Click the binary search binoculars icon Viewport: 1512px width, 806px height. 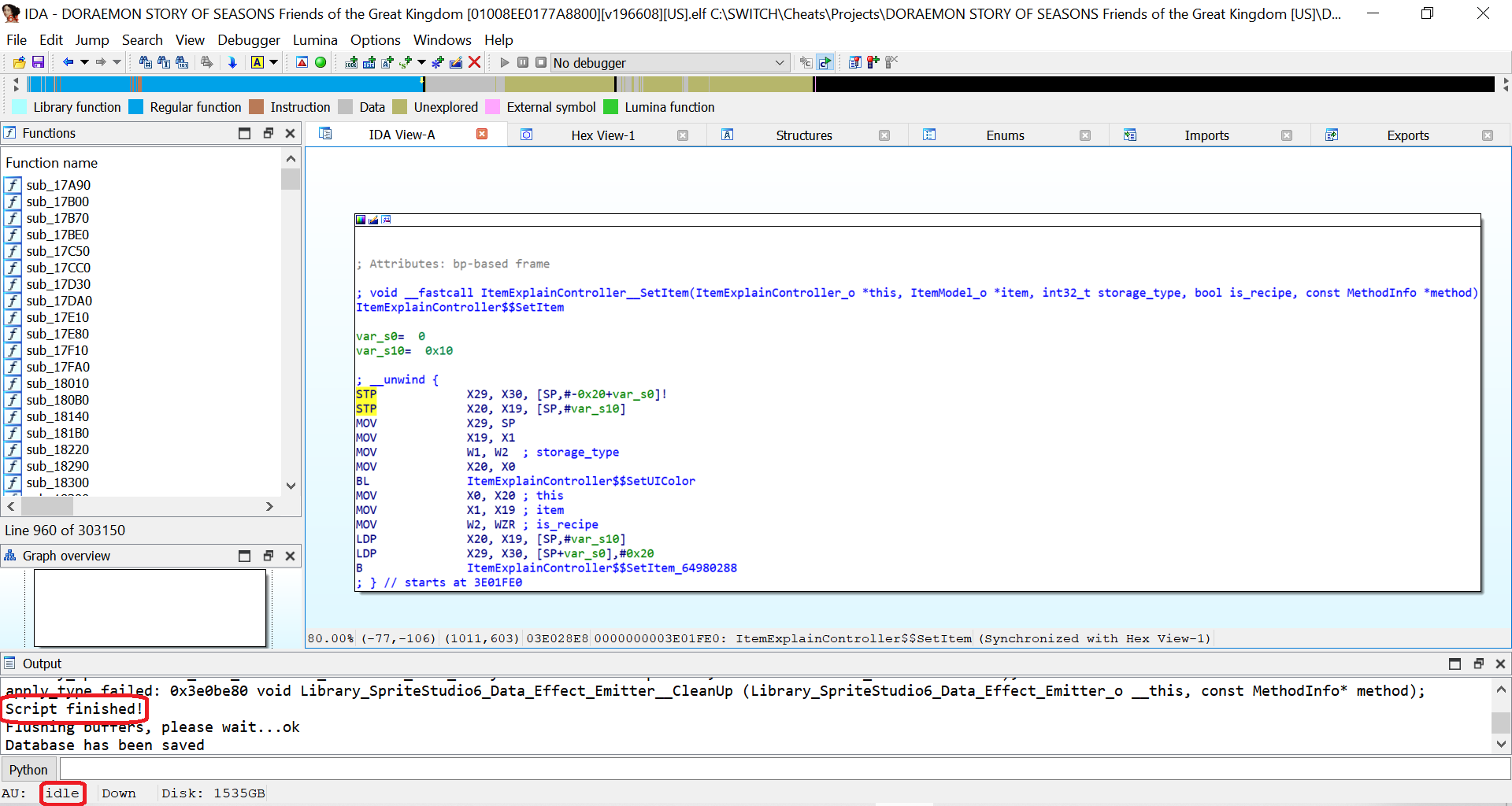pyautogui.click(x=182, y=62)
